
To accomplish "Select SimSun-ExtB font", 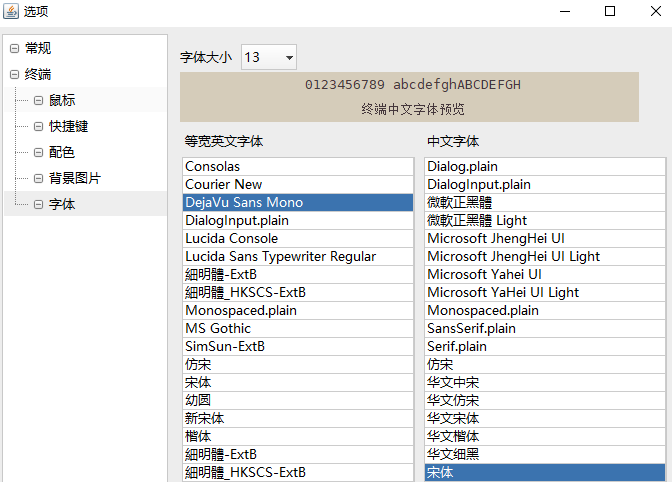I will pyautogui.click(x=298, y=346).
